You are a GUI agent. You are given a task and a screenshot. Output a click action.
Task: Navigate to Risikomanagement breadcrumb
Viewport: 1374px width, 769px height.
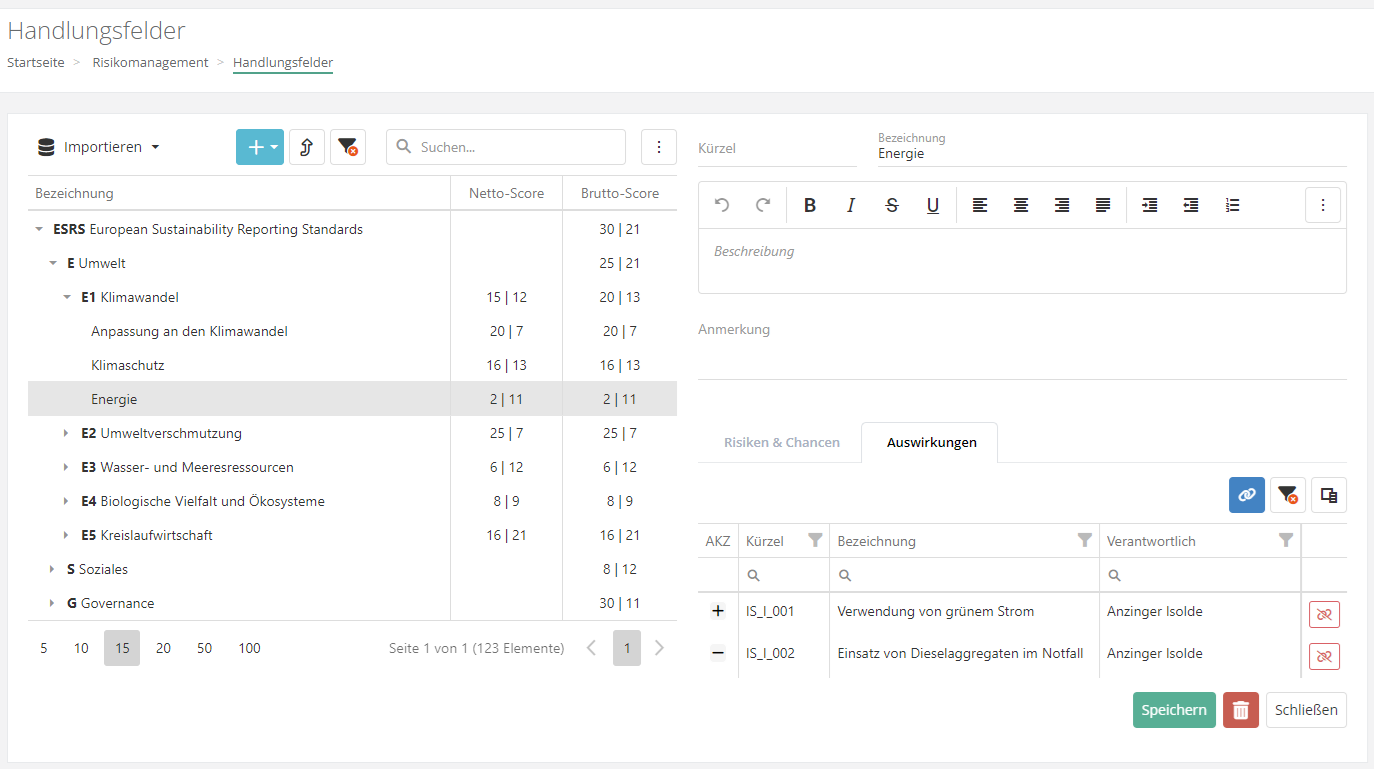[x=150, y=62]
